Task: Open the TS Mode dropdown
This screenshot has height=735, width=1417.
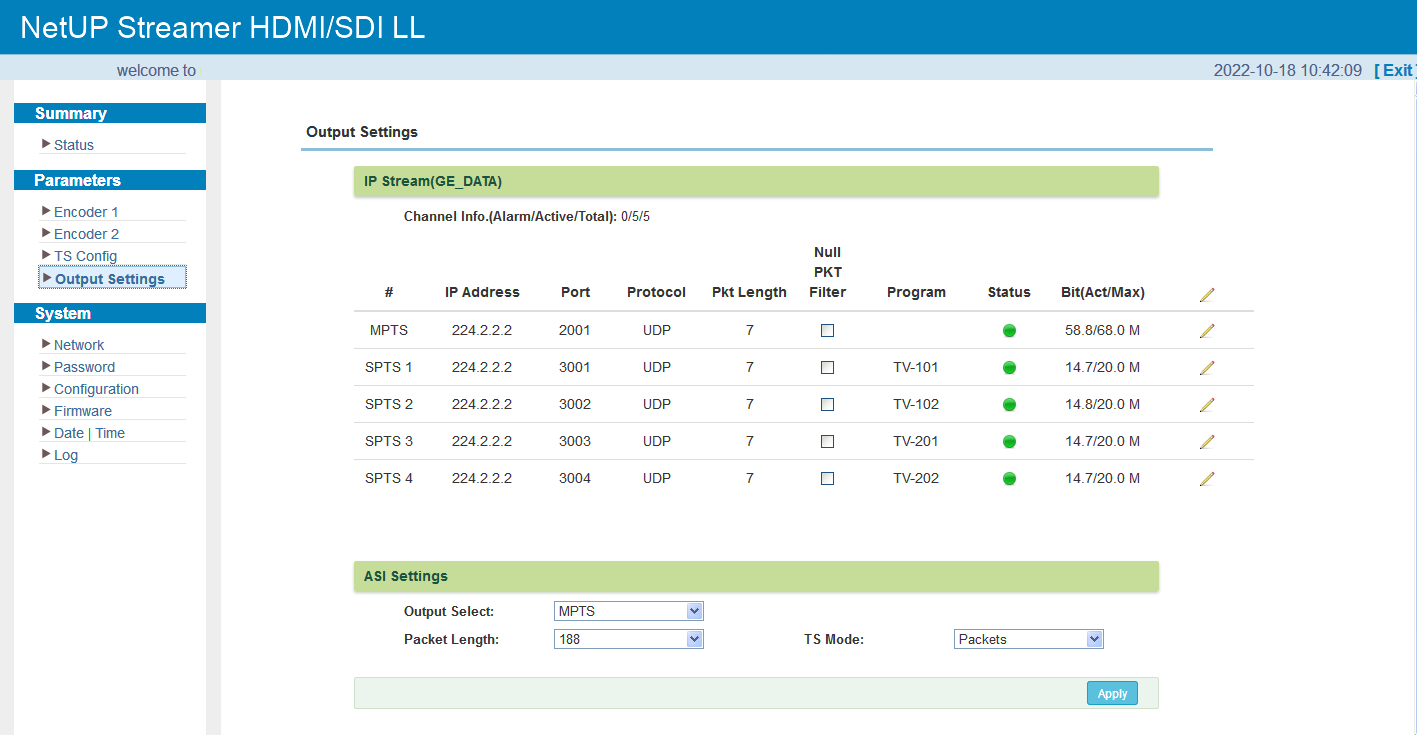Action: [1029, 639]
